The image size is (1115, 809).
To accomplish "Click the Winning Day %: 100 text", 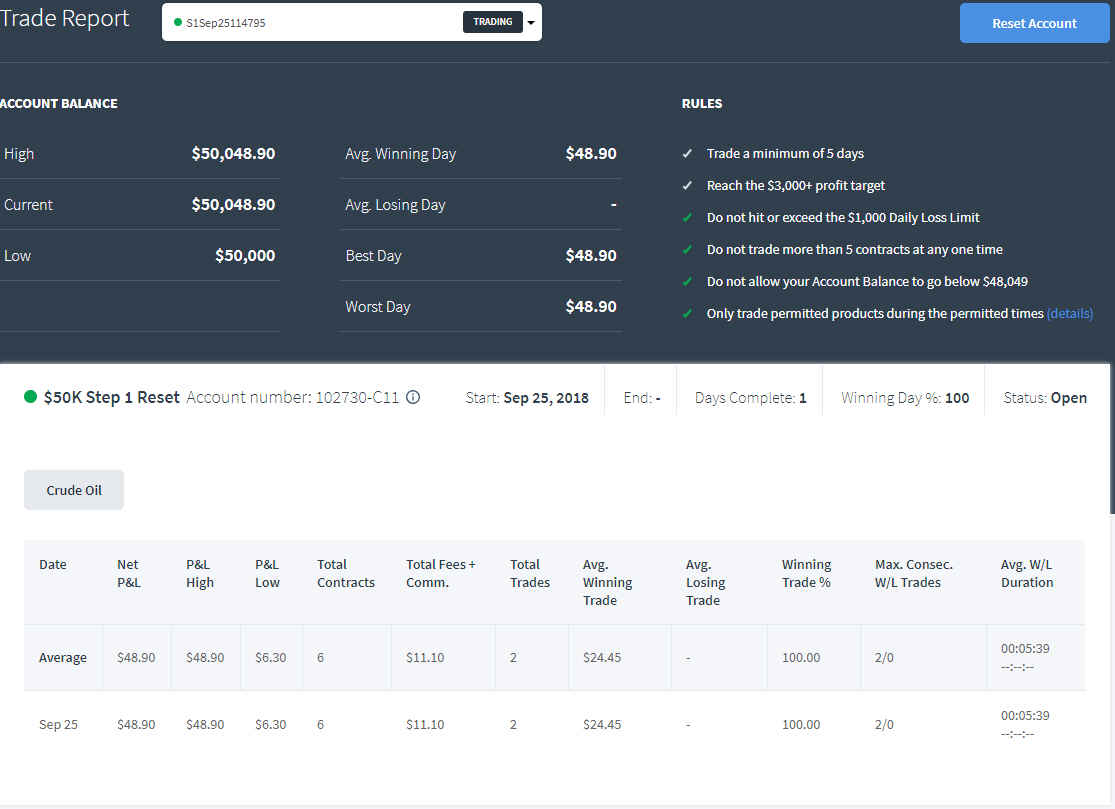I will [905, 398].
